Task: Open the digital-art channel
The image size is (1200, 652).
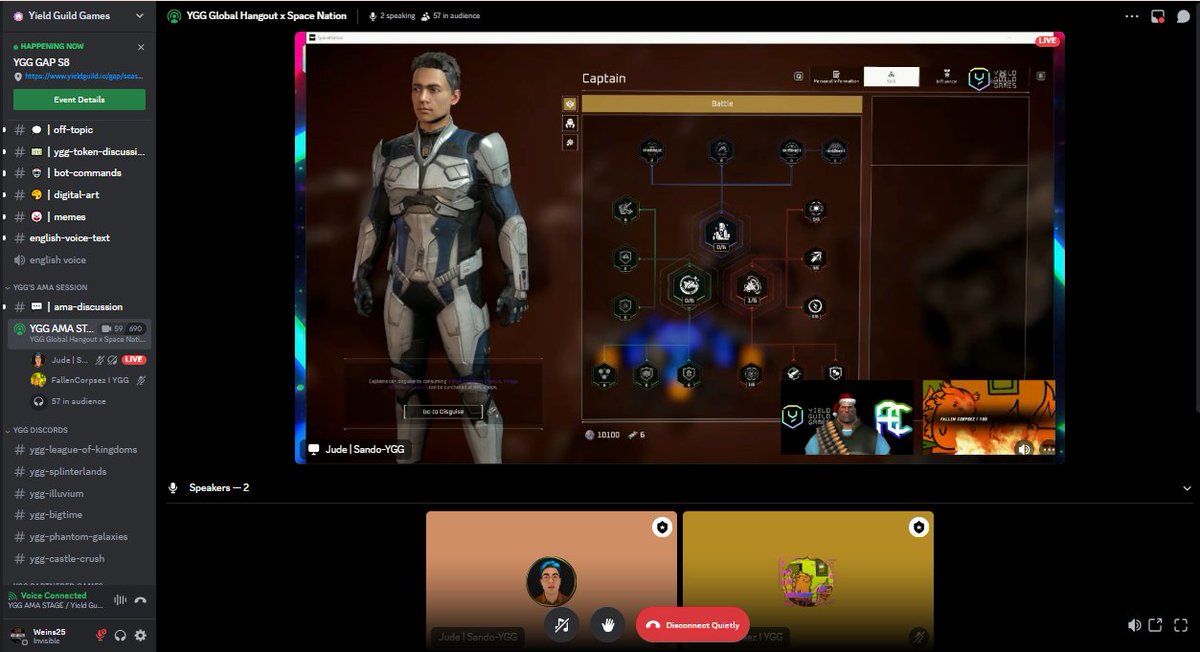Action: 78,195
